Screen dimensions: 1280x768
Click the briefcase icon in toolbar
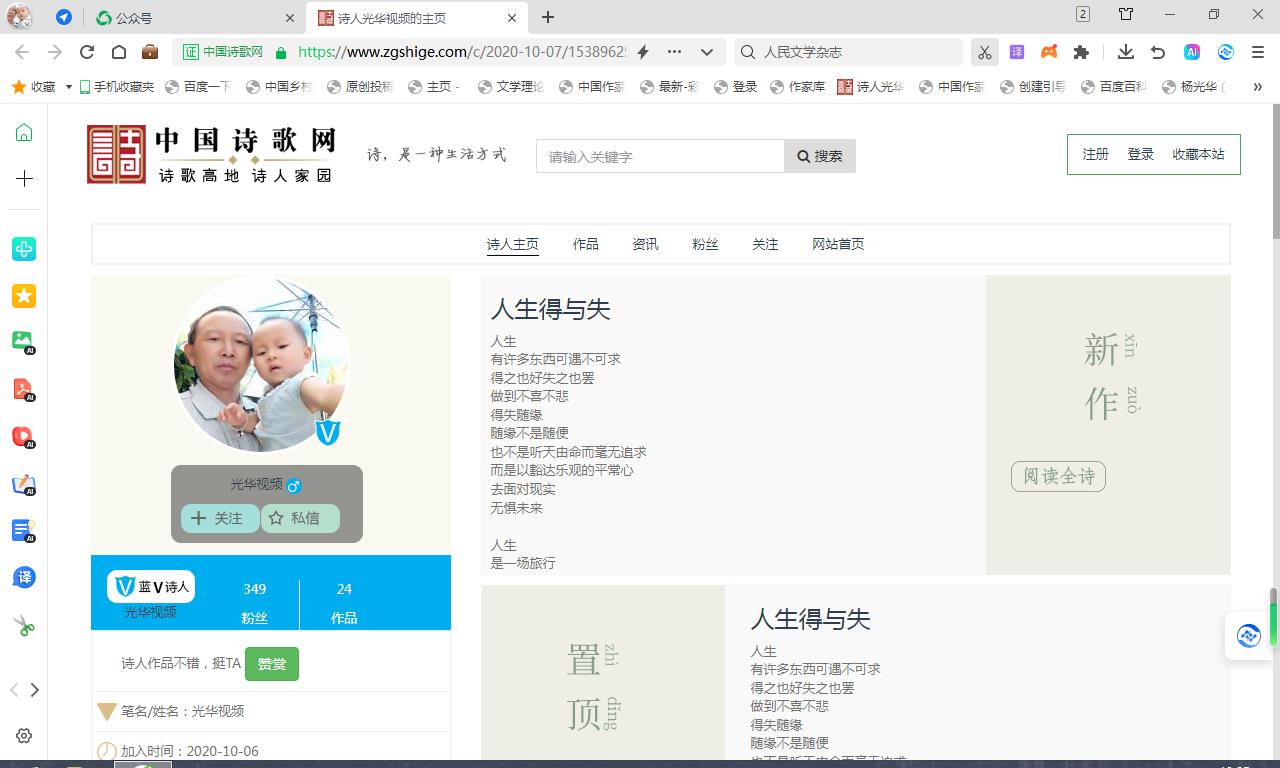tap(150, 52)
